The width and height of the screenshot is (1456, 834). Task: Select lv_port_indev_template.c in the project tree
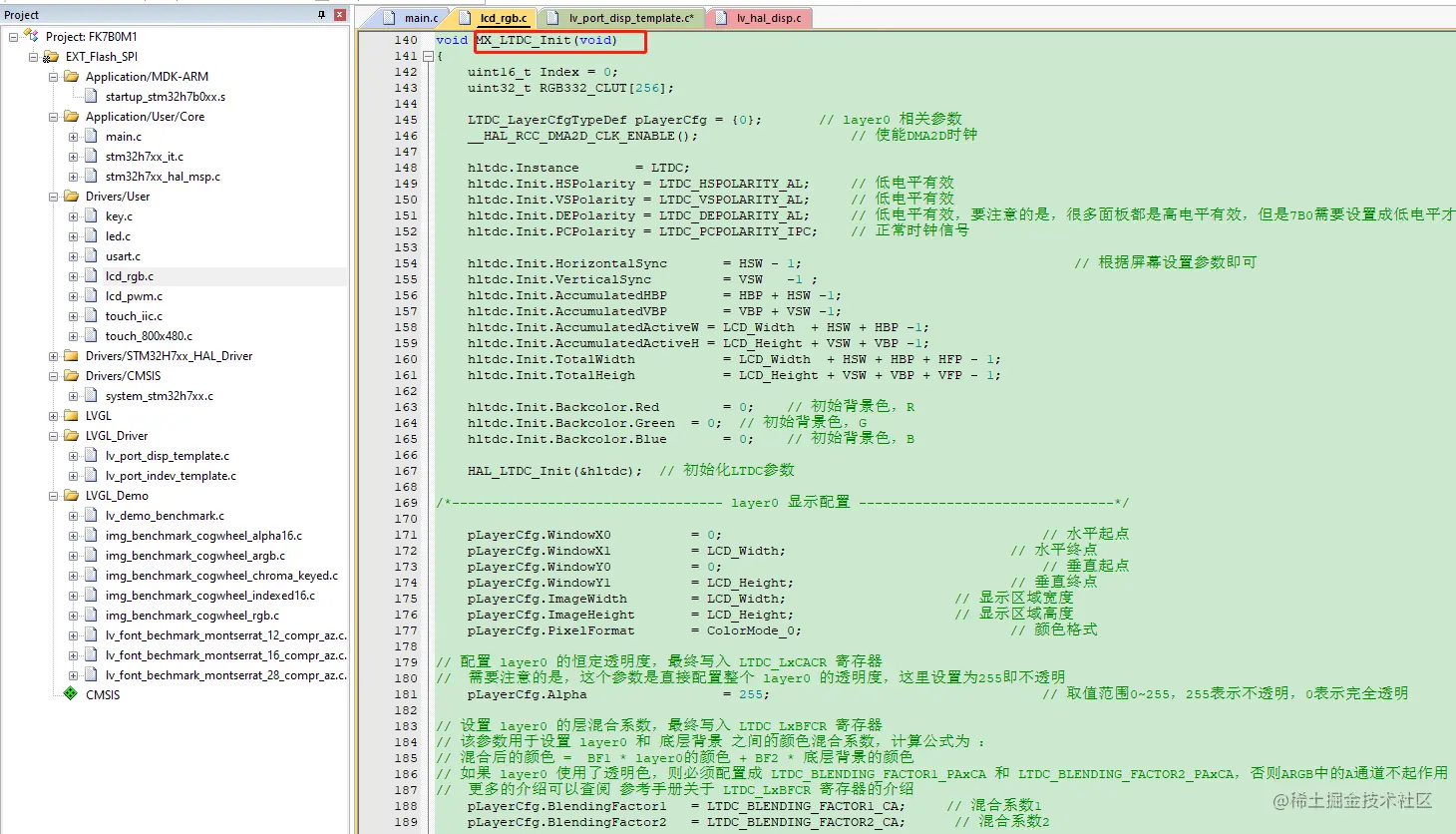[x=171, y=476]
